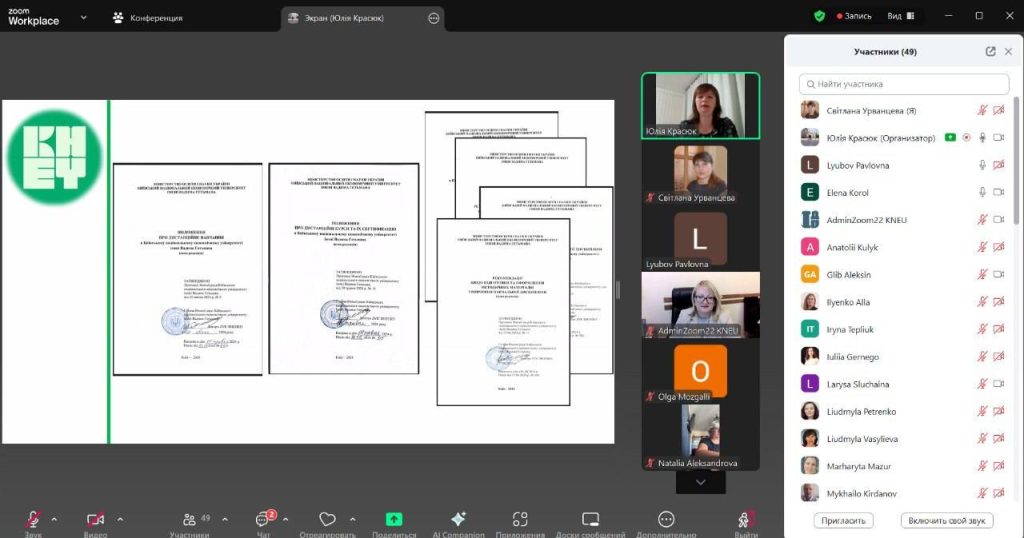Toggle microphone mute (Звук) in toolbar
Image resolution: width=1024 pixels, height=538 pixels.
[x=33, y=519]
